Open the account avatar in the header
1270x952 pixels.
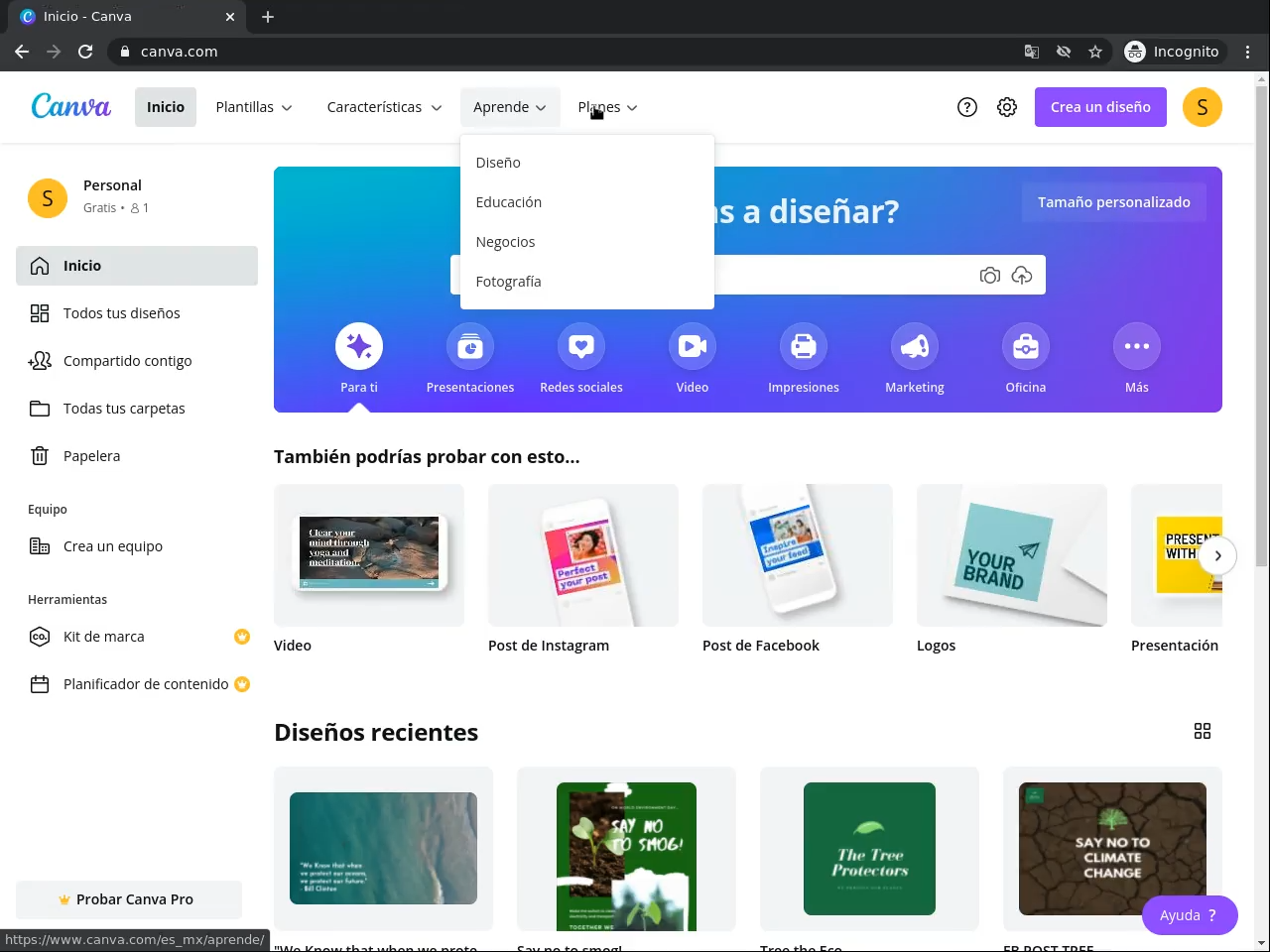(1203, 107)
